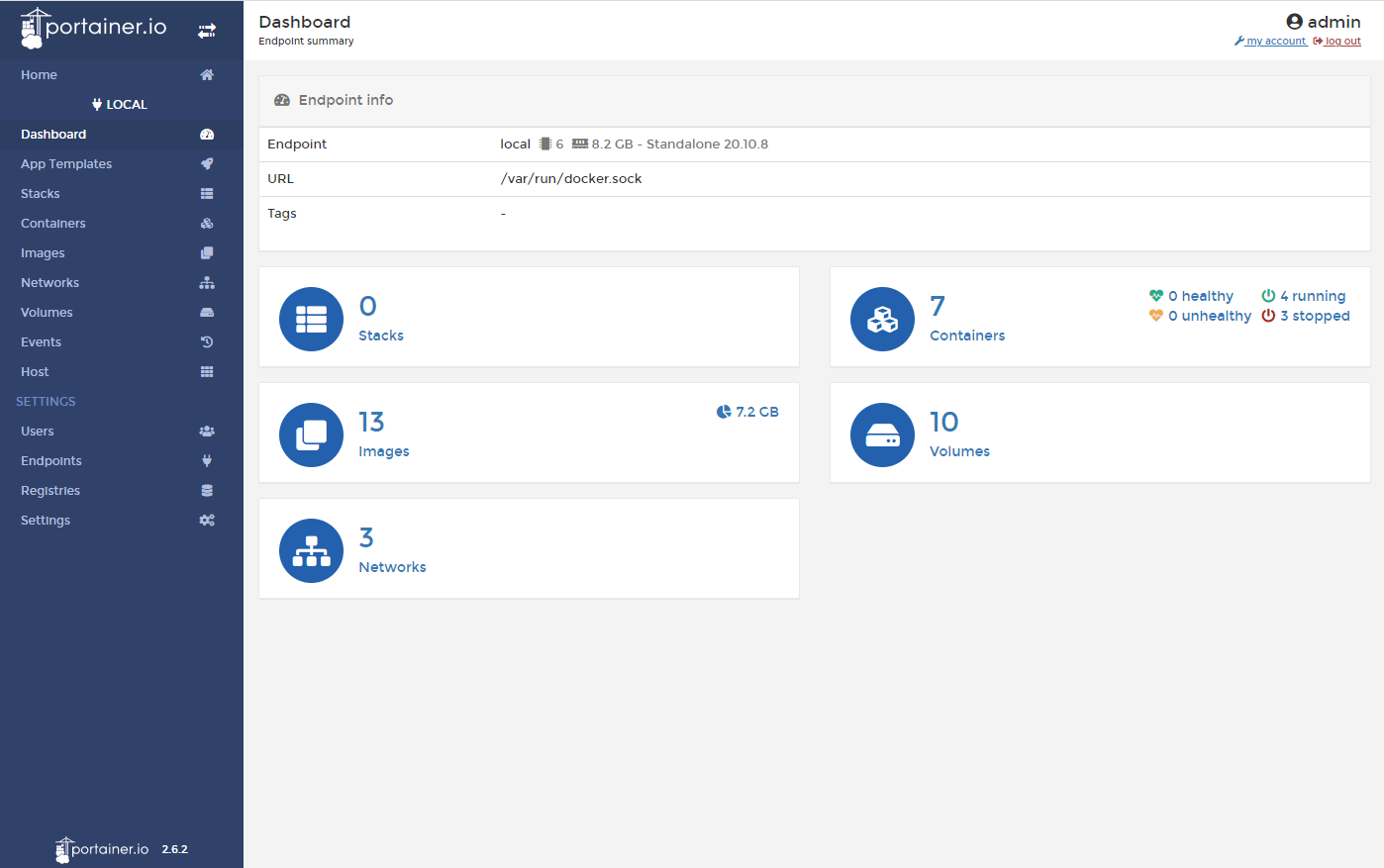
Task: Open the Dashboard menu item
Action: pos(122,135)
